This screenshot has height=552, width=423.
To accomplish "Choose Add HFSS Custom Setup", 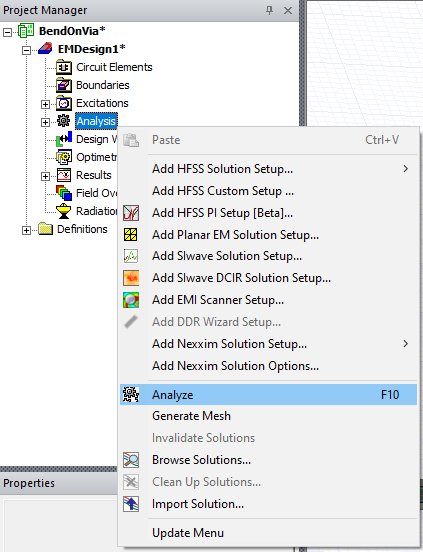I will 269,191.
